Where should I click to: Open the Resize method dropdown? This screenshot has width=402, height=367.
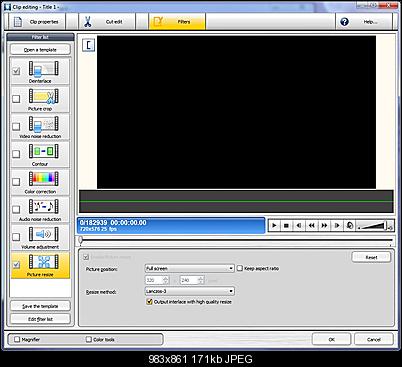190,291
